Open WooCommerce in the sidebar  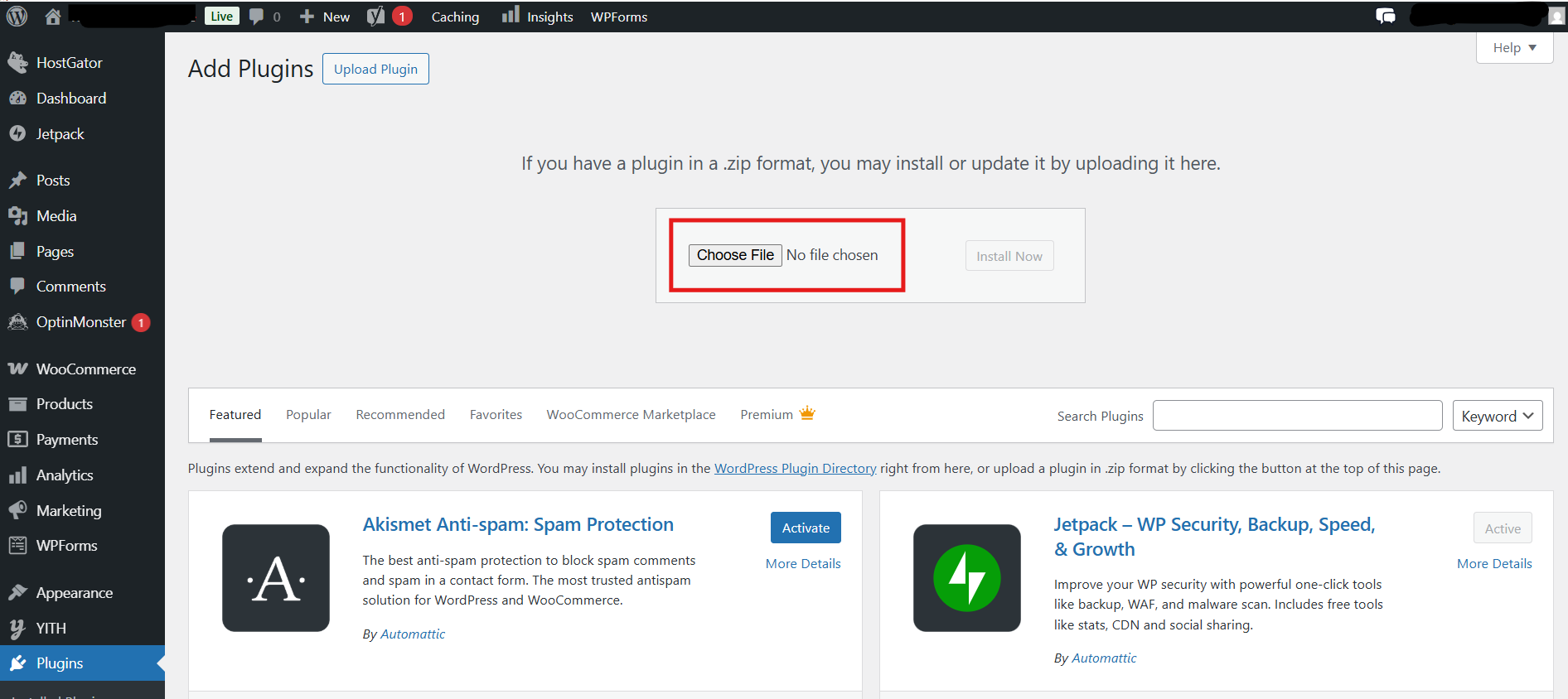[x=85, y=369]
